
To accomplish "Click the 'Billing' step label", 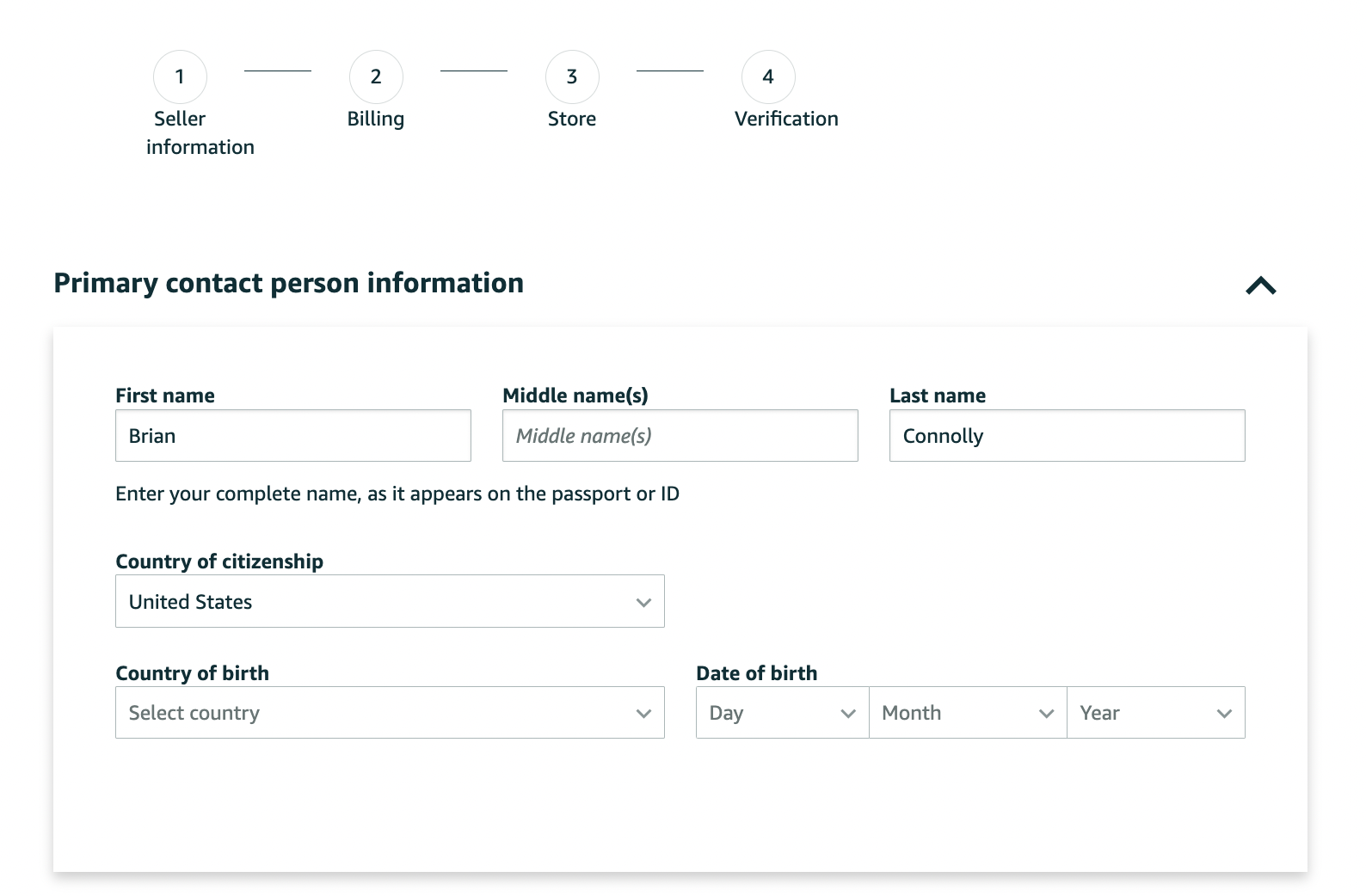I will (376, 119).
